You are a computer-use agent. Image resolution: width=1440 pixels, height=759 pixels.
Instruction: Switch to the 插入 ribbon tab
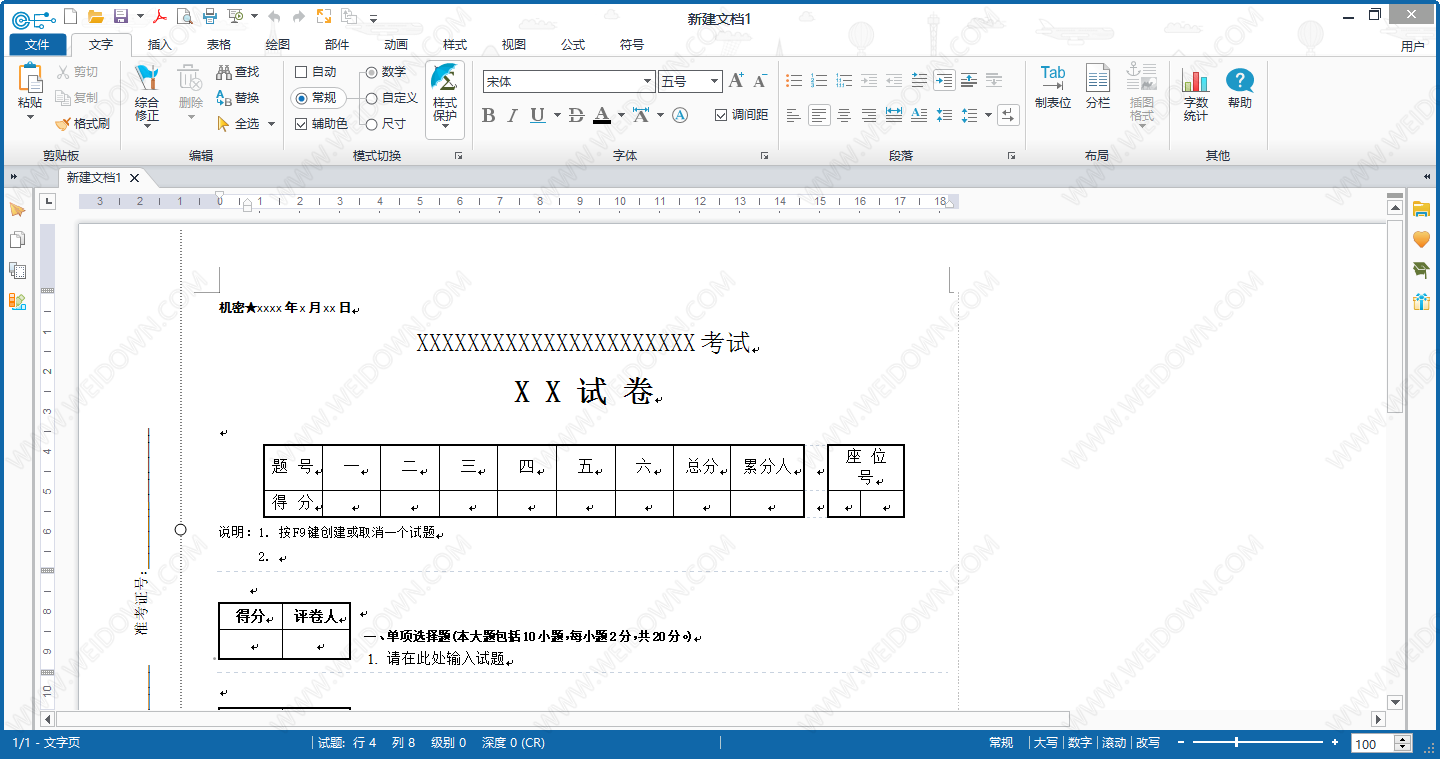coord(160,45)
